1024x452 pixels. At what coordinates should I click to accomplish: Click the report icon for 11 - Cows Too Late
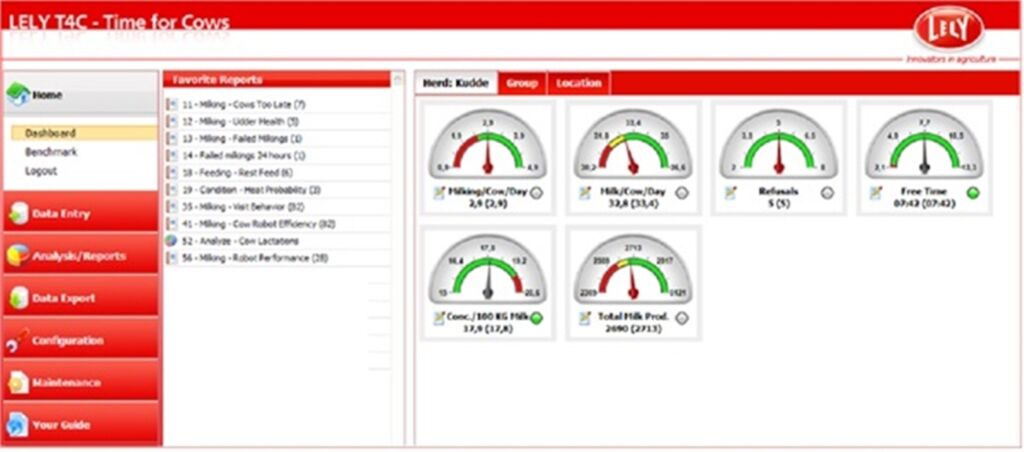[x=172, y=104]
